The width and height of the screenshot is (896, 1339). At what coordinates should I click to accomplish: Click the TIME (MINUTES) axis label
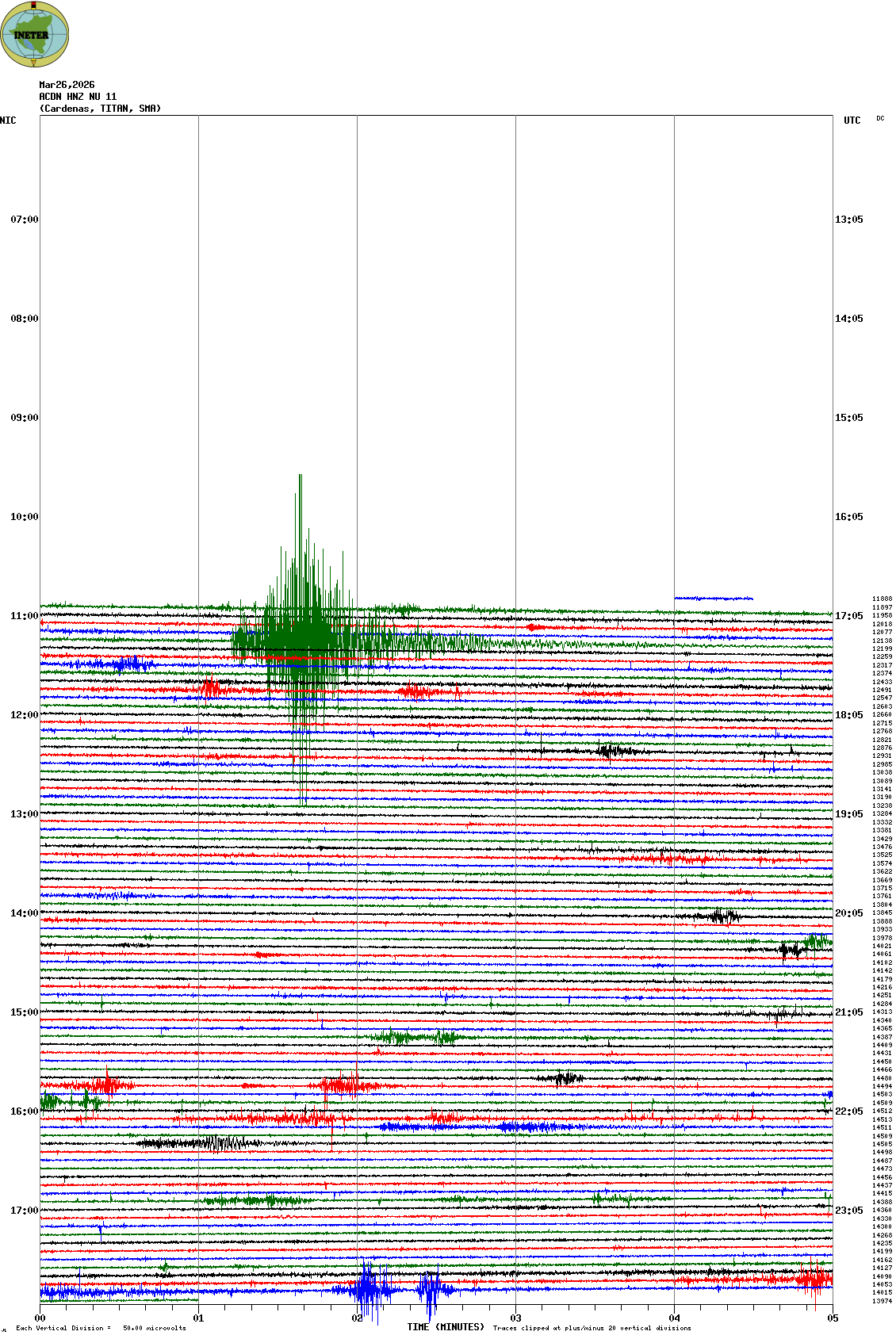click(446, 1327)
